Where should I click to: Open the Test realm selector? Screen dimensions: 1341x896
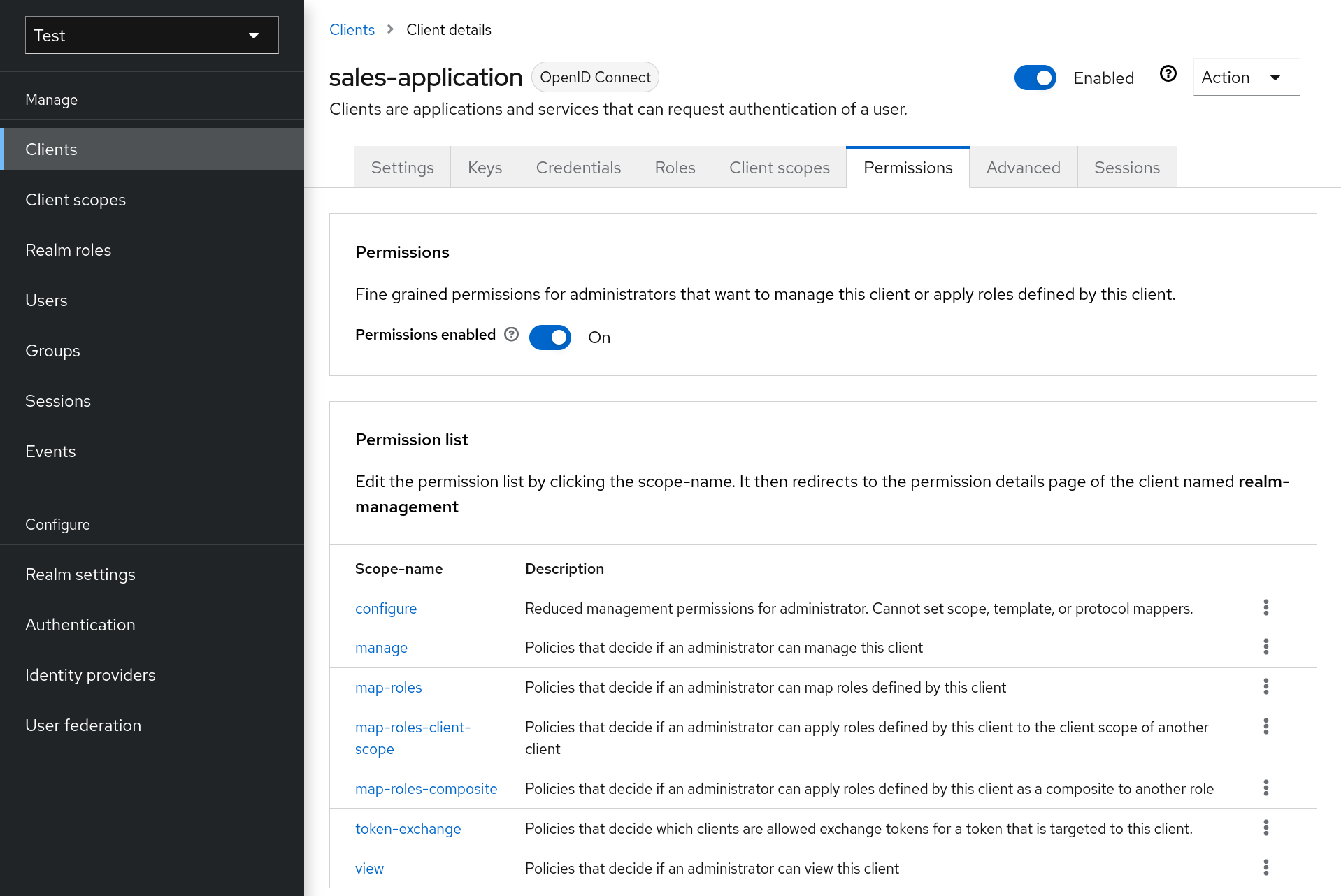pyautogui.click(x=151, y=35)
